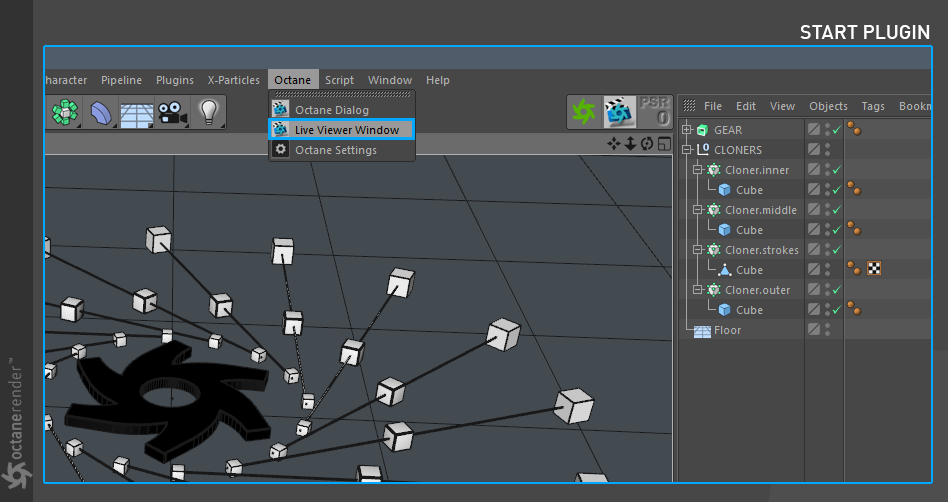Image resolution: width=948 pixels, height=502 pixels.
Task: Toggle visibility dots of the Floor object
Action: click(x=827, y=330)
